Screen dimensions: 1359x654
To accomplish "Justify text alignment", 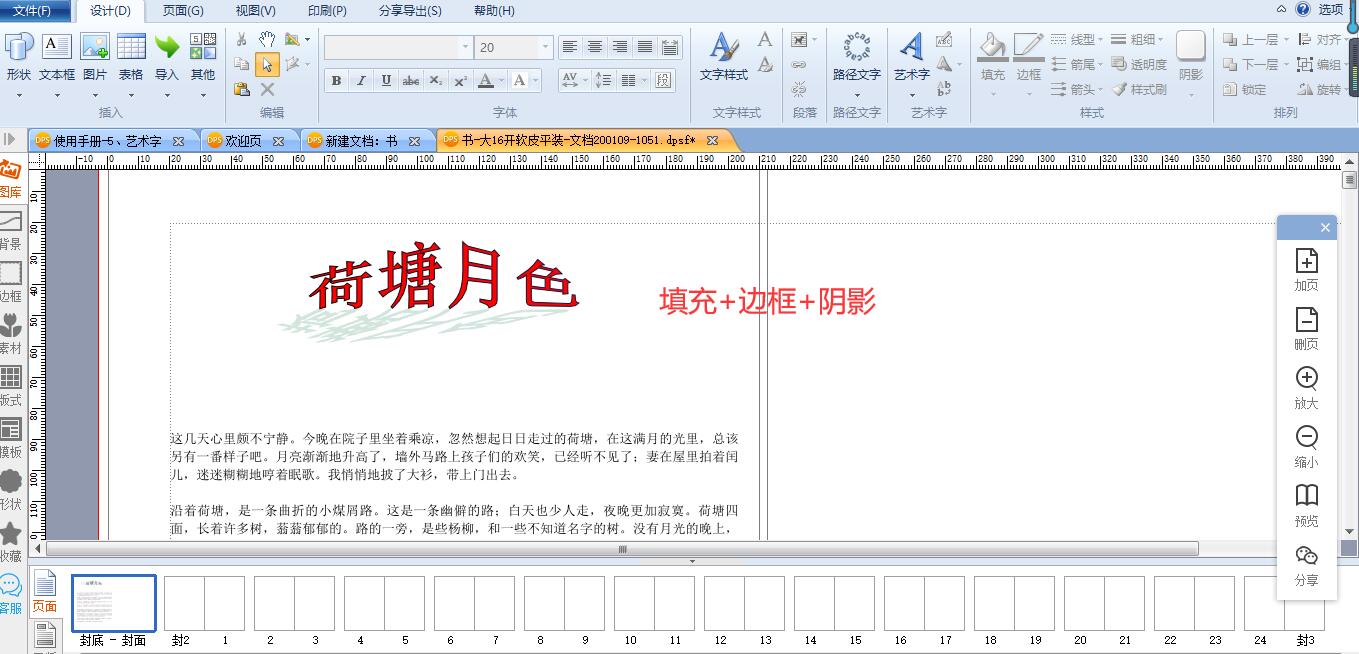I will tap(645, 47).
